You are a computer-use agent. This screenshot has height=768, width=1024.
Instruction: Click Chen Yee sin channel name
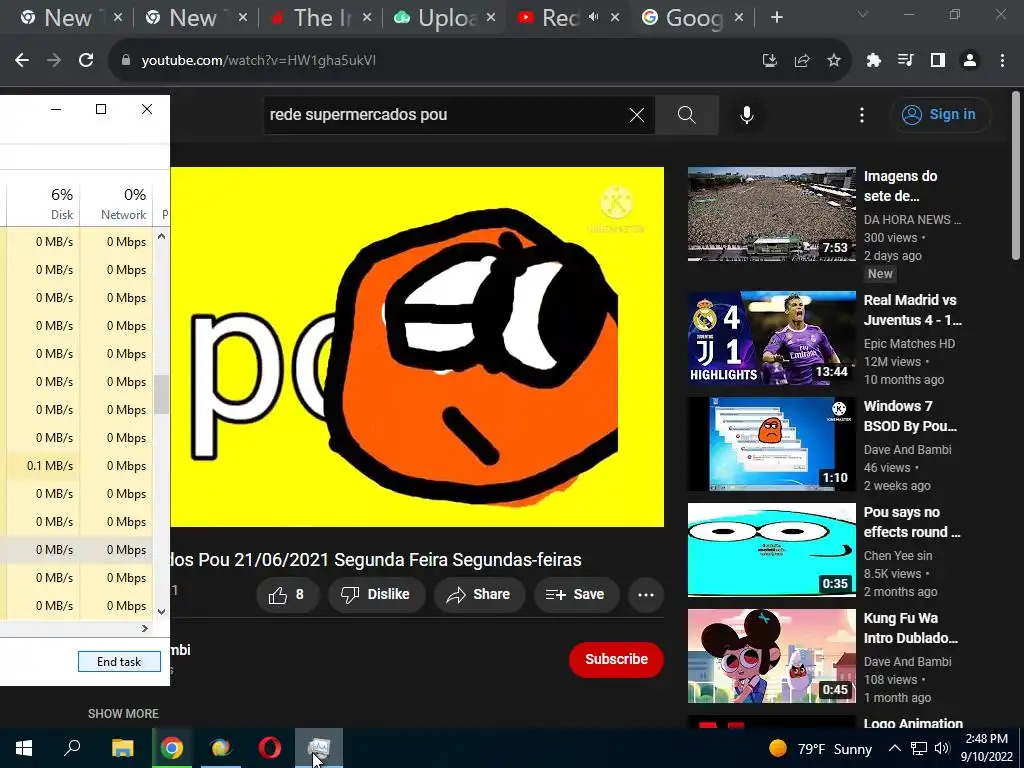(898, 556)
